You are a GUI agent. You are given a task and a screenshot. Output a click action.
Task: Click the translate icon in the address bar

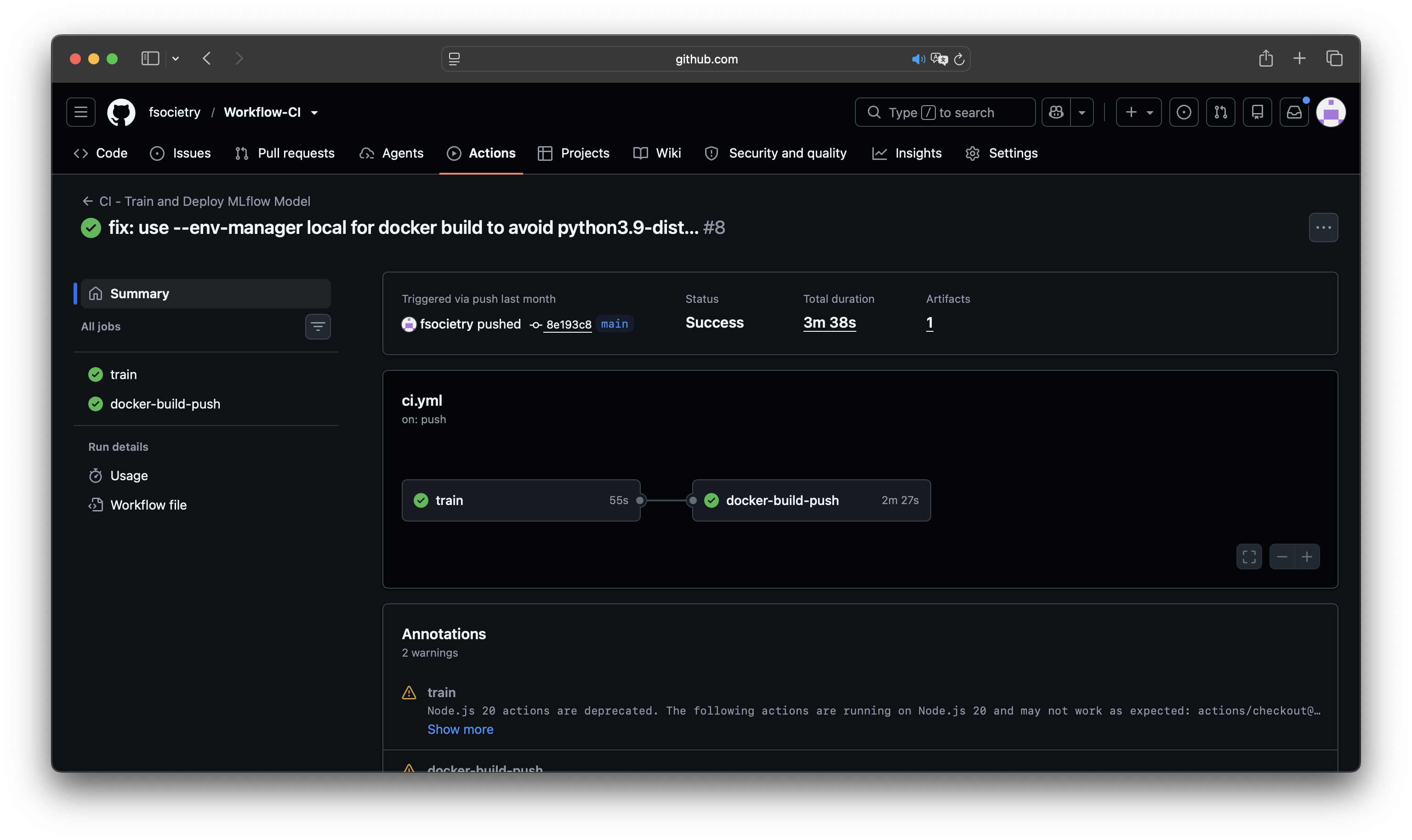click(x=939, y=59)
